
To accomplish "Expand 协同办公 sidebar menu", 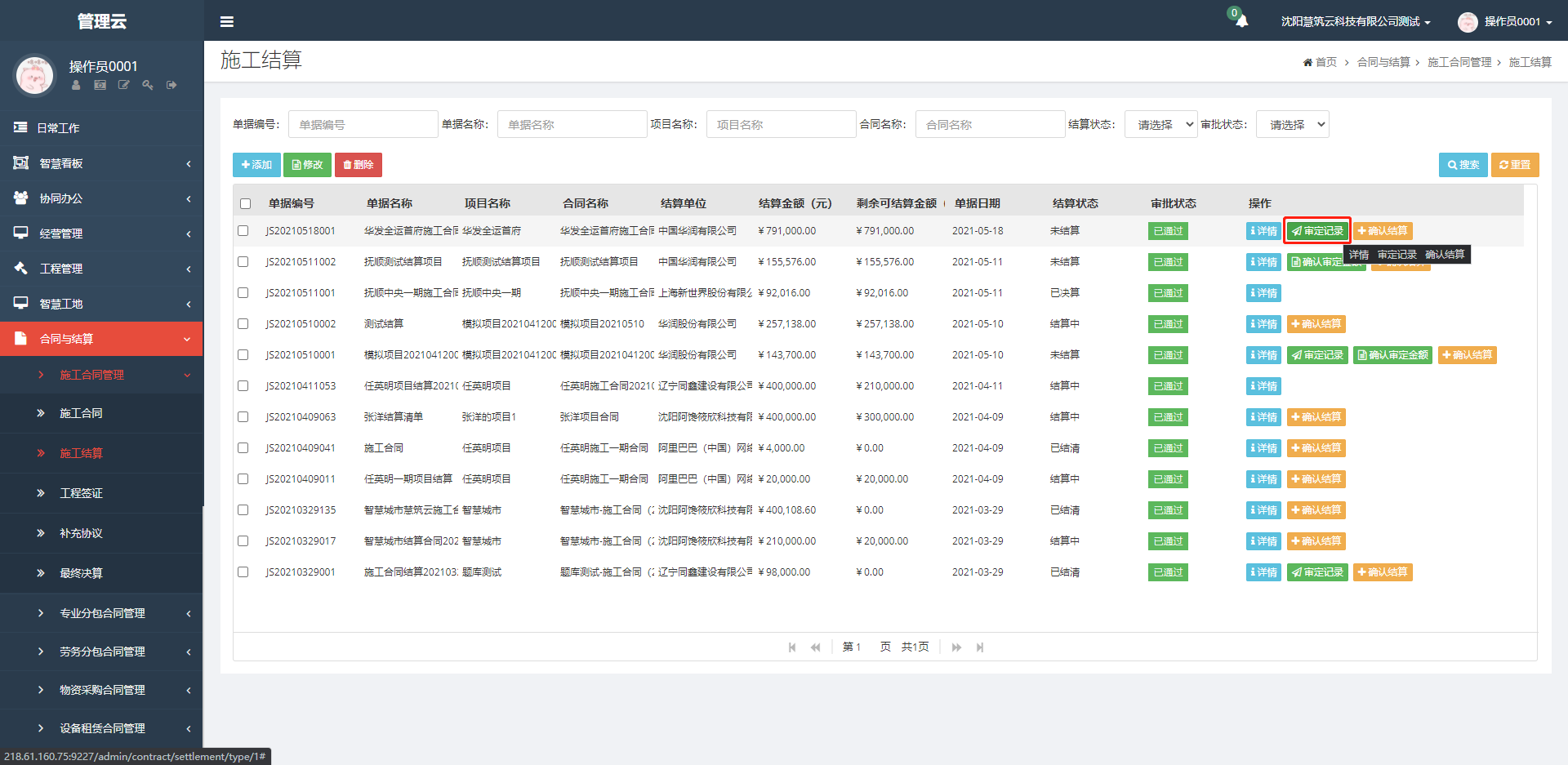I will (x=101, y=198).
